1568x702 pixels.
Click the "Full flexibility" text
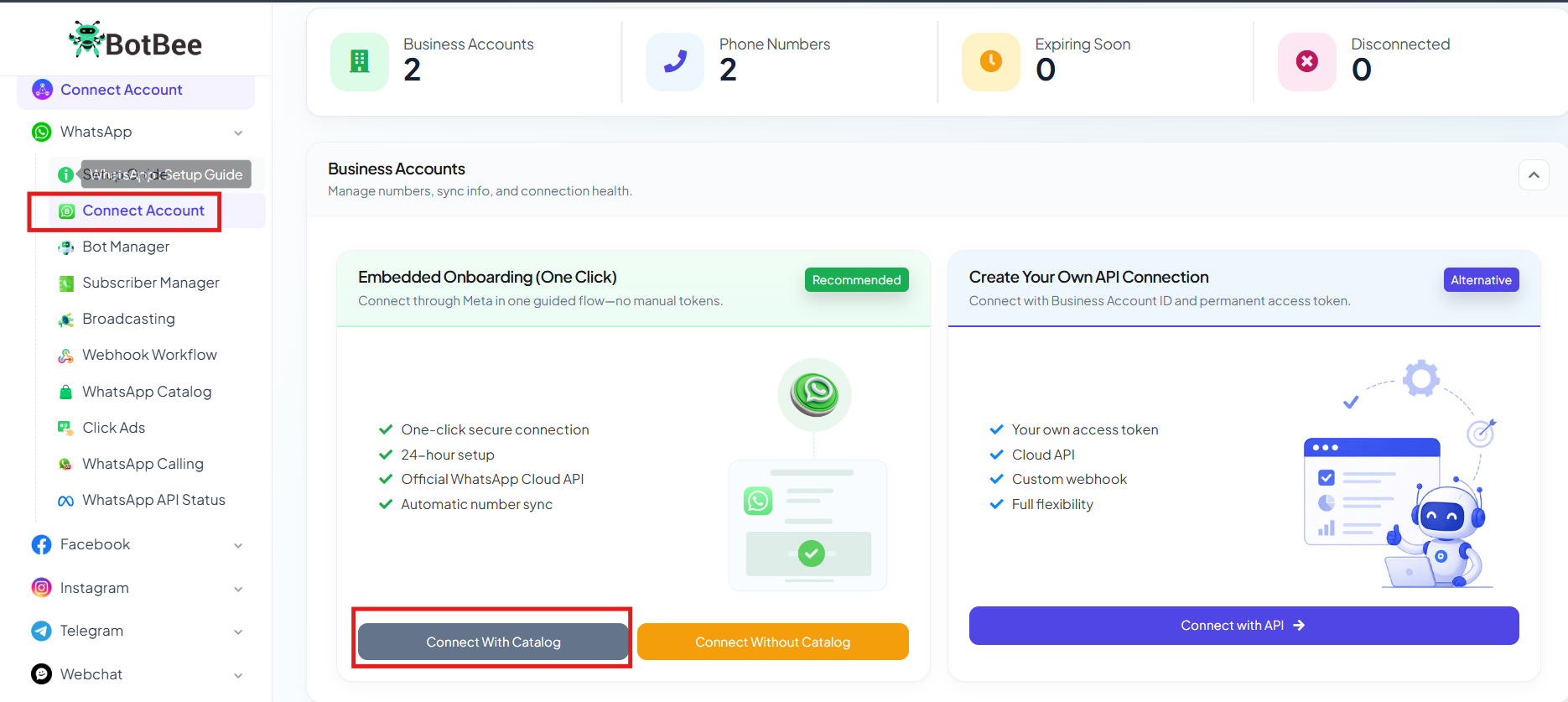(1052, 504)
